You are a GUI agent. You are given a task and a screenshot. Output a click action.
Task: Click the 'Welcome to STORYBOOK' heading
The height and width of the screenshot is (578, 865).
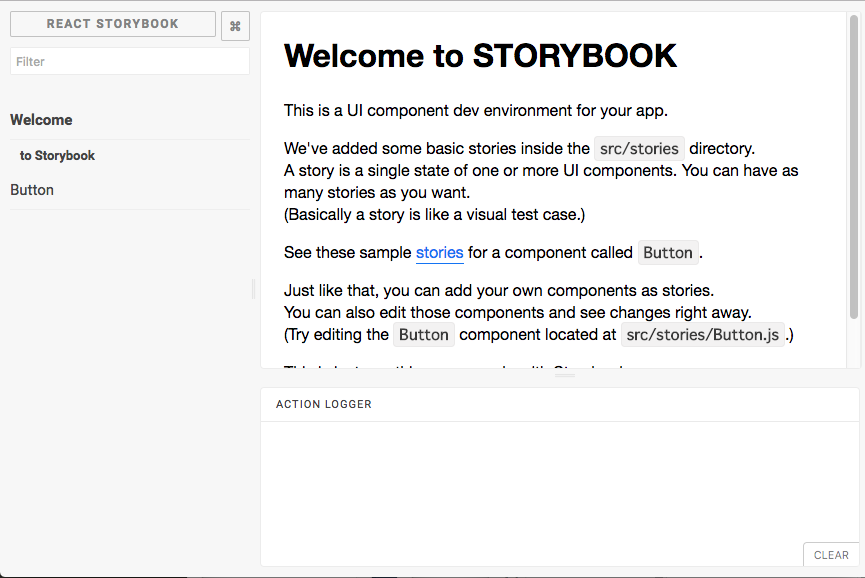tap(480, 56)
